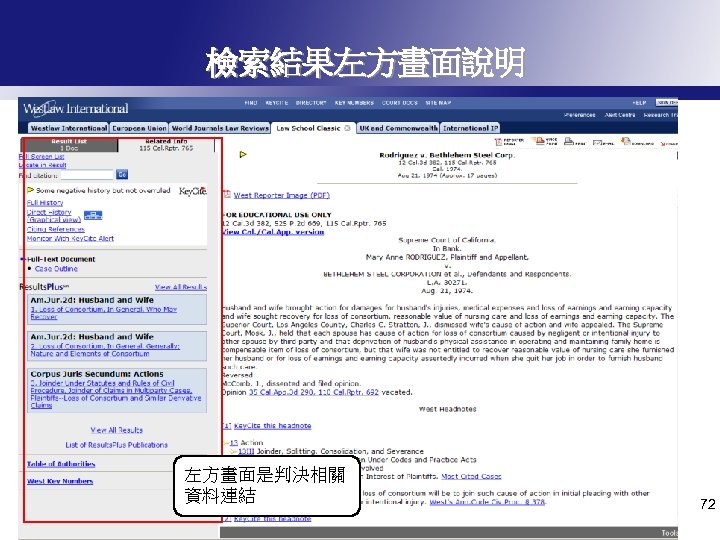Viewport: 720px width, 540px height.
Task: Open List of ResultsPlus Publications link
Action: point(117,445)
